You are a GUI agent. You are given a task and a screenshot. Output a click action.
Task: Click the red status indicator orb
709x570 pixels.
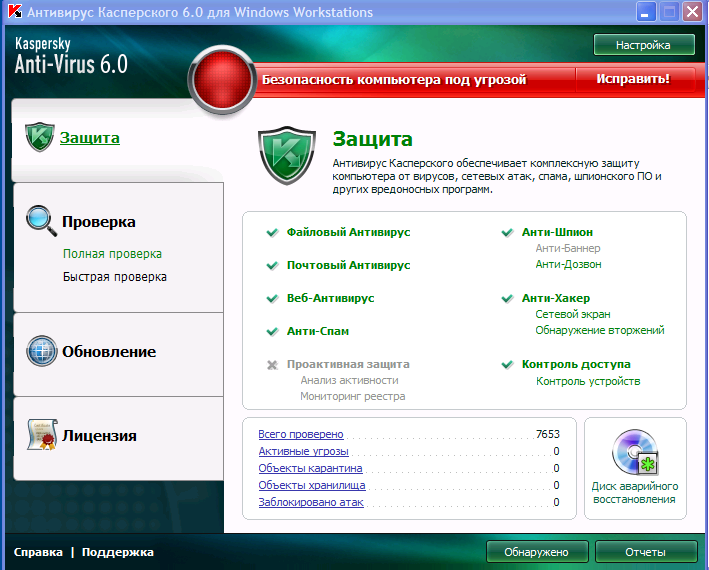pyautogui.click(x=222, y=80)
